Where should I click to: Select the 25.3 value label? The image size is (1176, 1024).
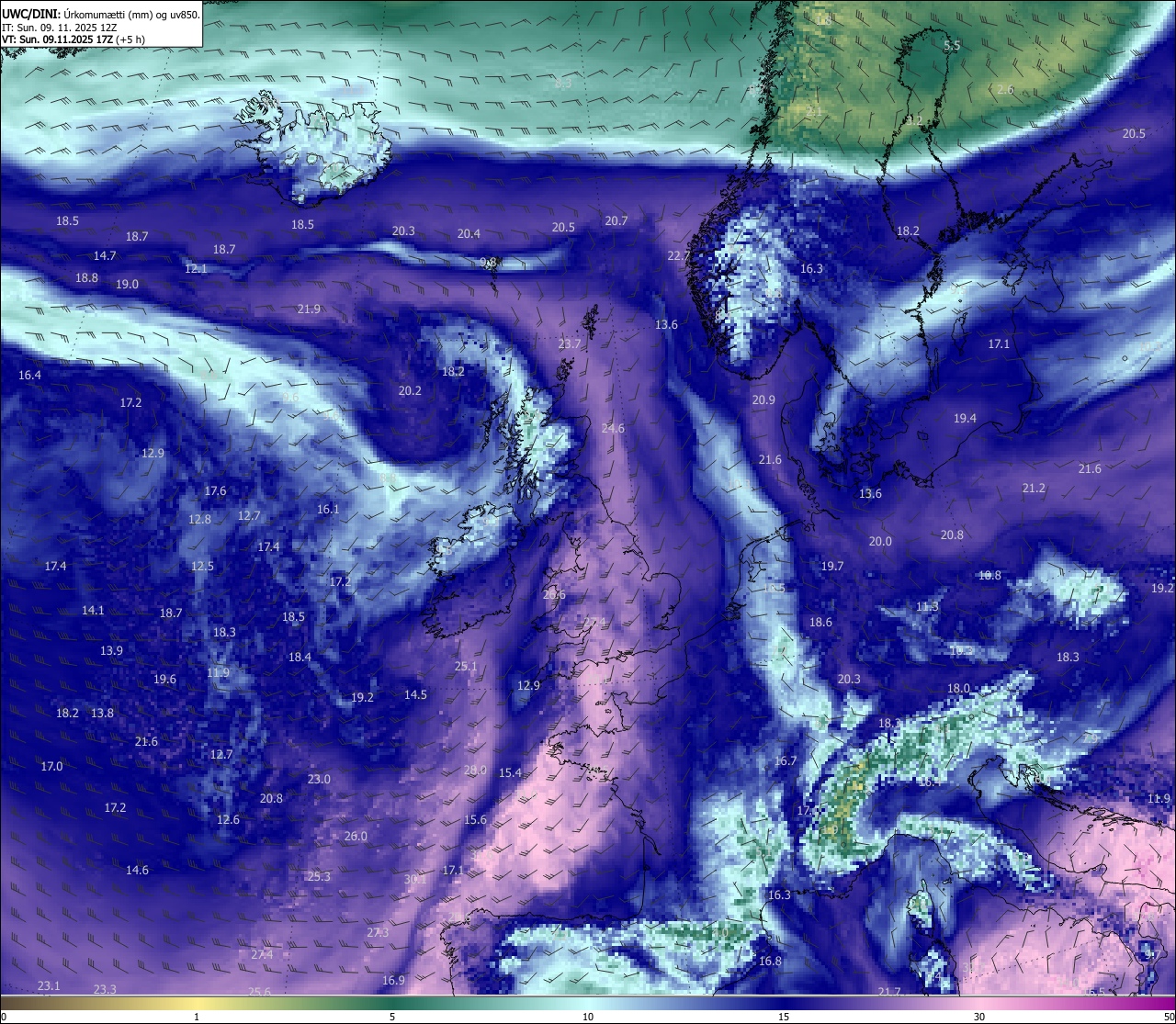(x=318, y=876)
